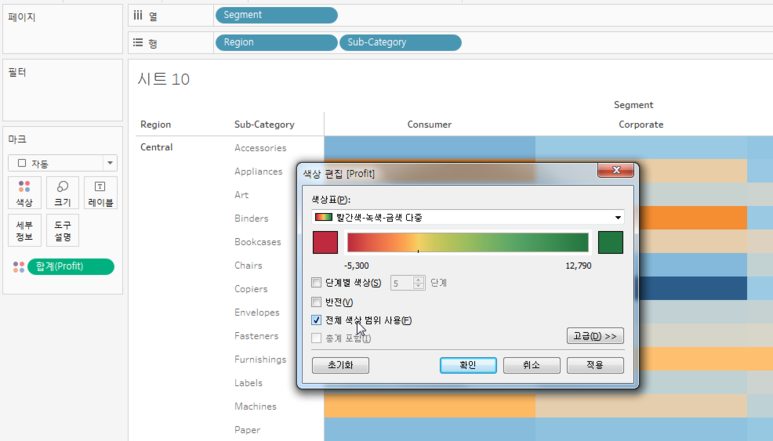
Task: Select the Bookcases row label
Action: coord(257,242)
